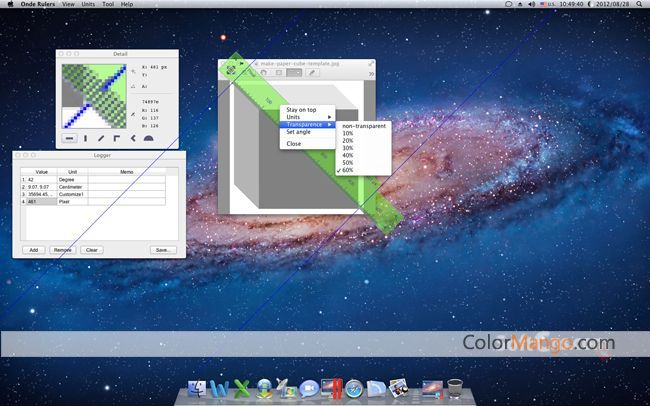Set transparency to 60%
Image resolution: width=650 pixels, height=406 pixels.
349,171
